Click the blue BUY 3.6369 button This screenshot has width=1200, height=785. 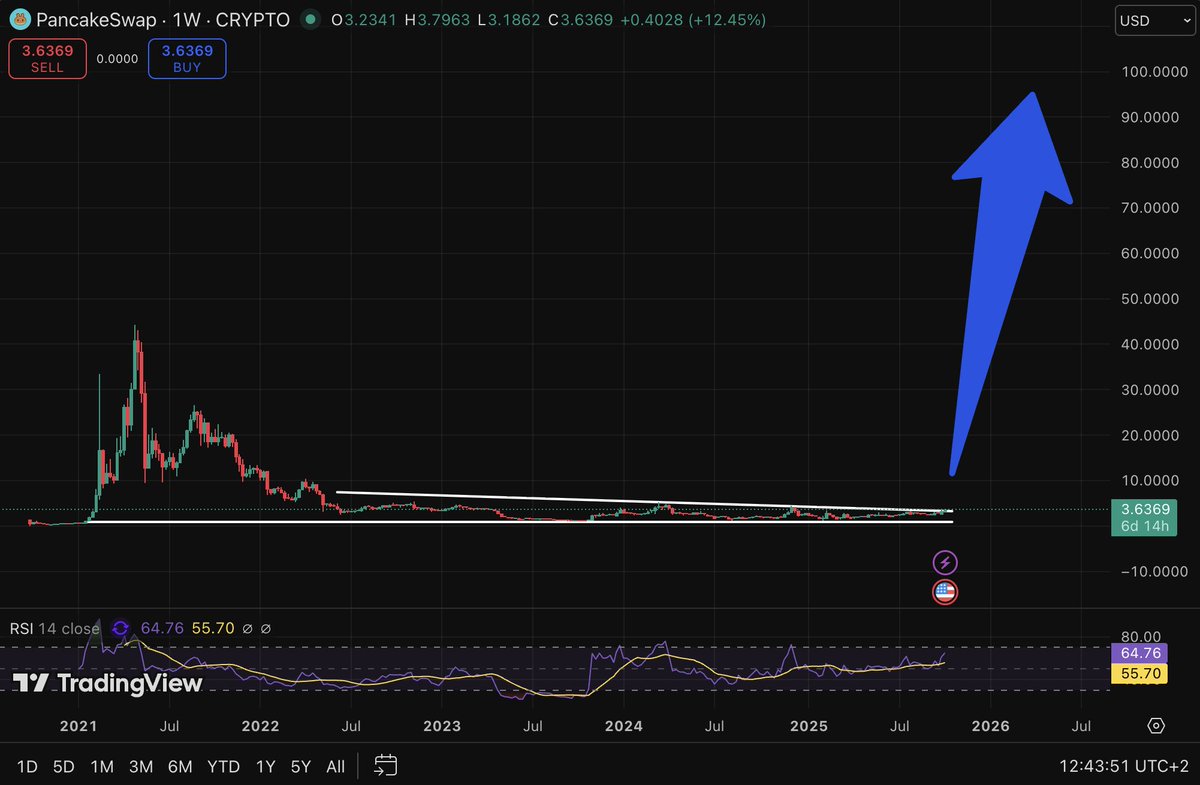[x=186, y=59]
